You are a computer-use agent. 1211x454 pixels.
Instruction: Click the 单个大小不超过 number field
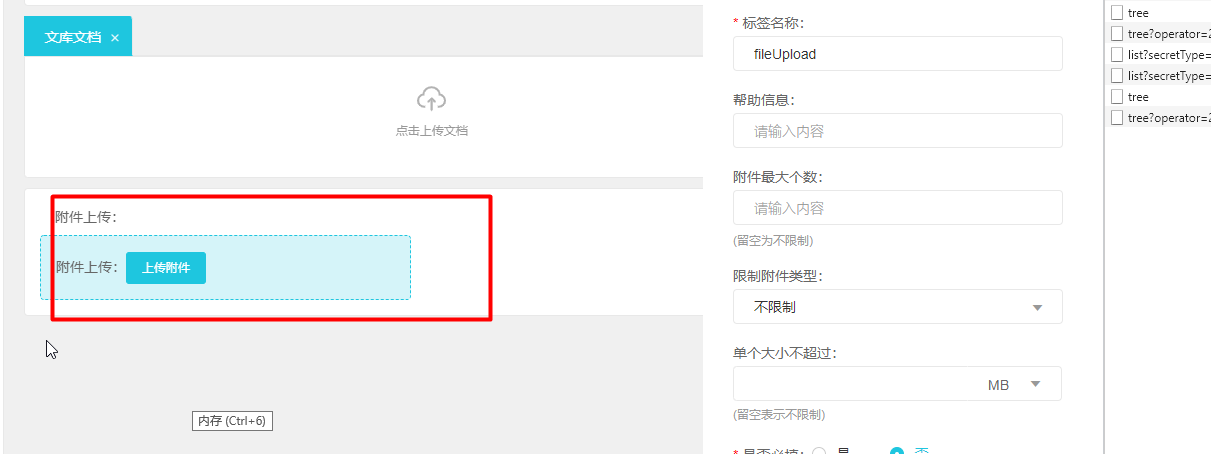[x=855, y=384]
